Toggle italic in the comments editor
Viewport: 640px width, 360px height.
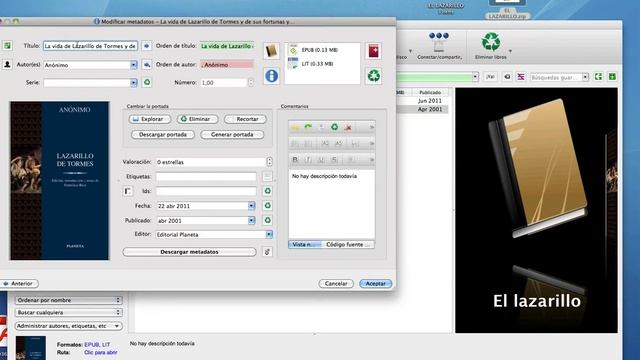pyautogui.click(x=308, y=160)
